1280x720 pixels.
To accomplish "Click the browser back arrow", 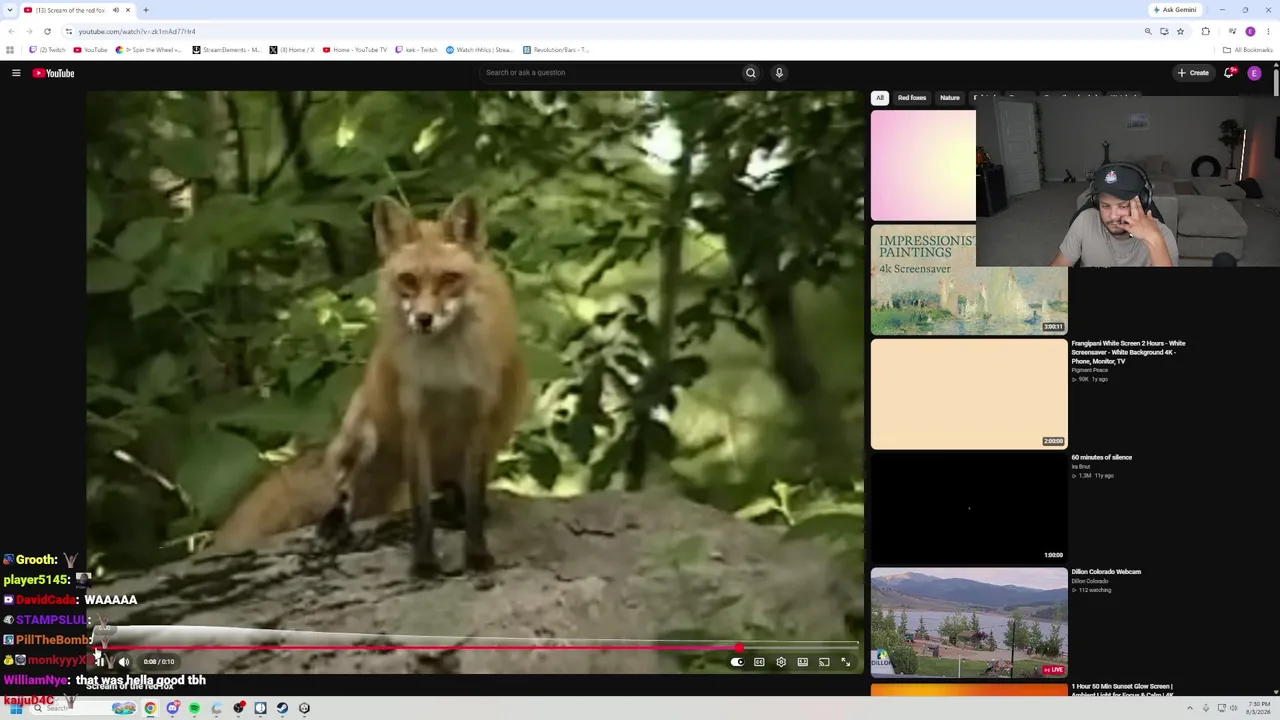I will (11, 31).
